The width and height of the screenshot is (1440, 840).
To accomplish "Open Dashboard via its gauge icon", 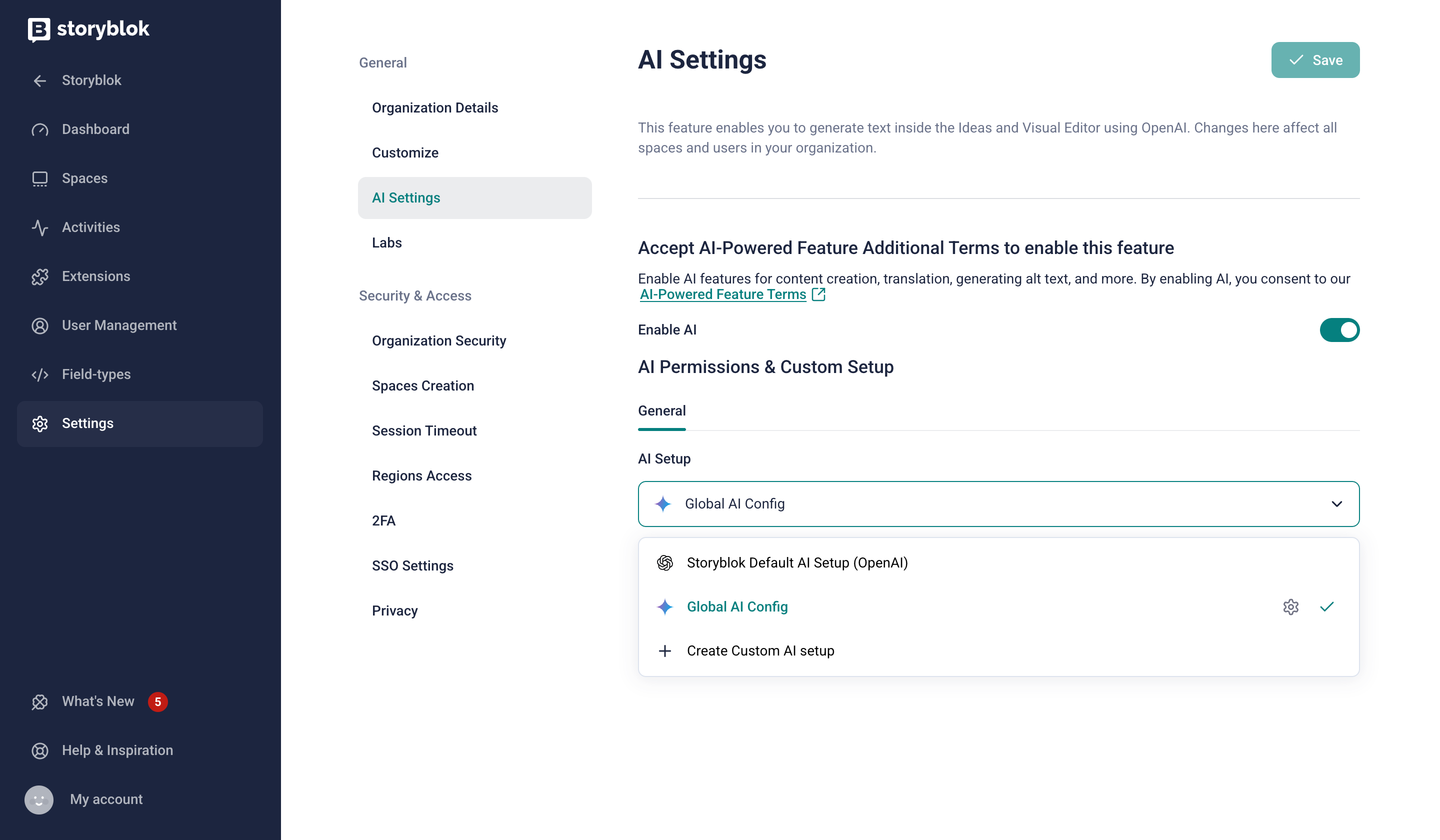I will click(x=39, y=129).
